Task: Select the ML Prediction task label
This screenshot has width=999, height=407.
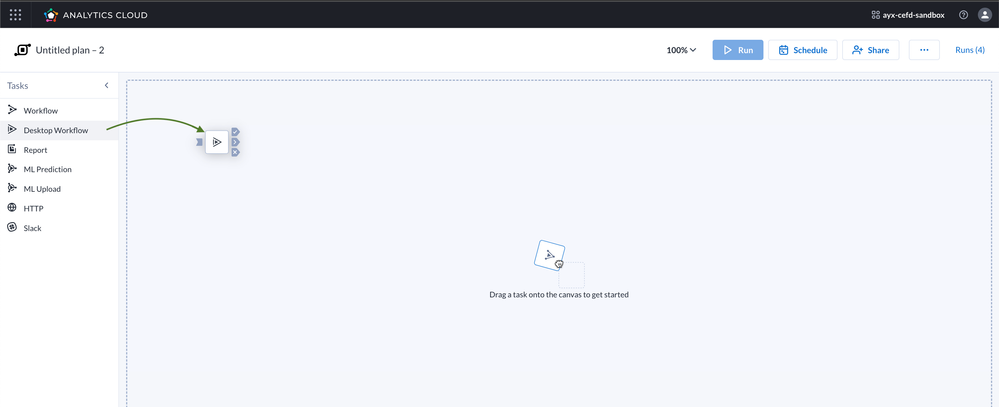Action: pos(48,169)
